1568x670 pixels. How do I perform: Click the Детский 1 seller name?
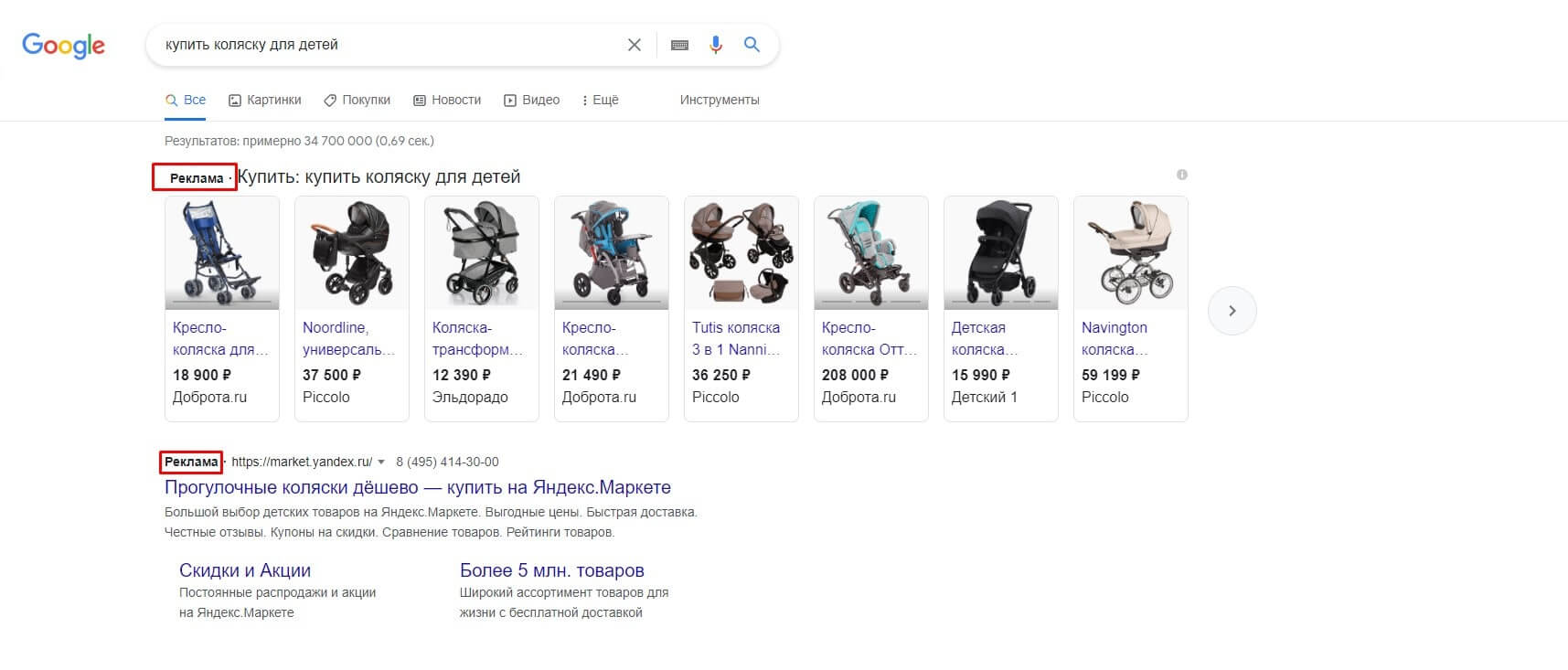coord(985,398)
